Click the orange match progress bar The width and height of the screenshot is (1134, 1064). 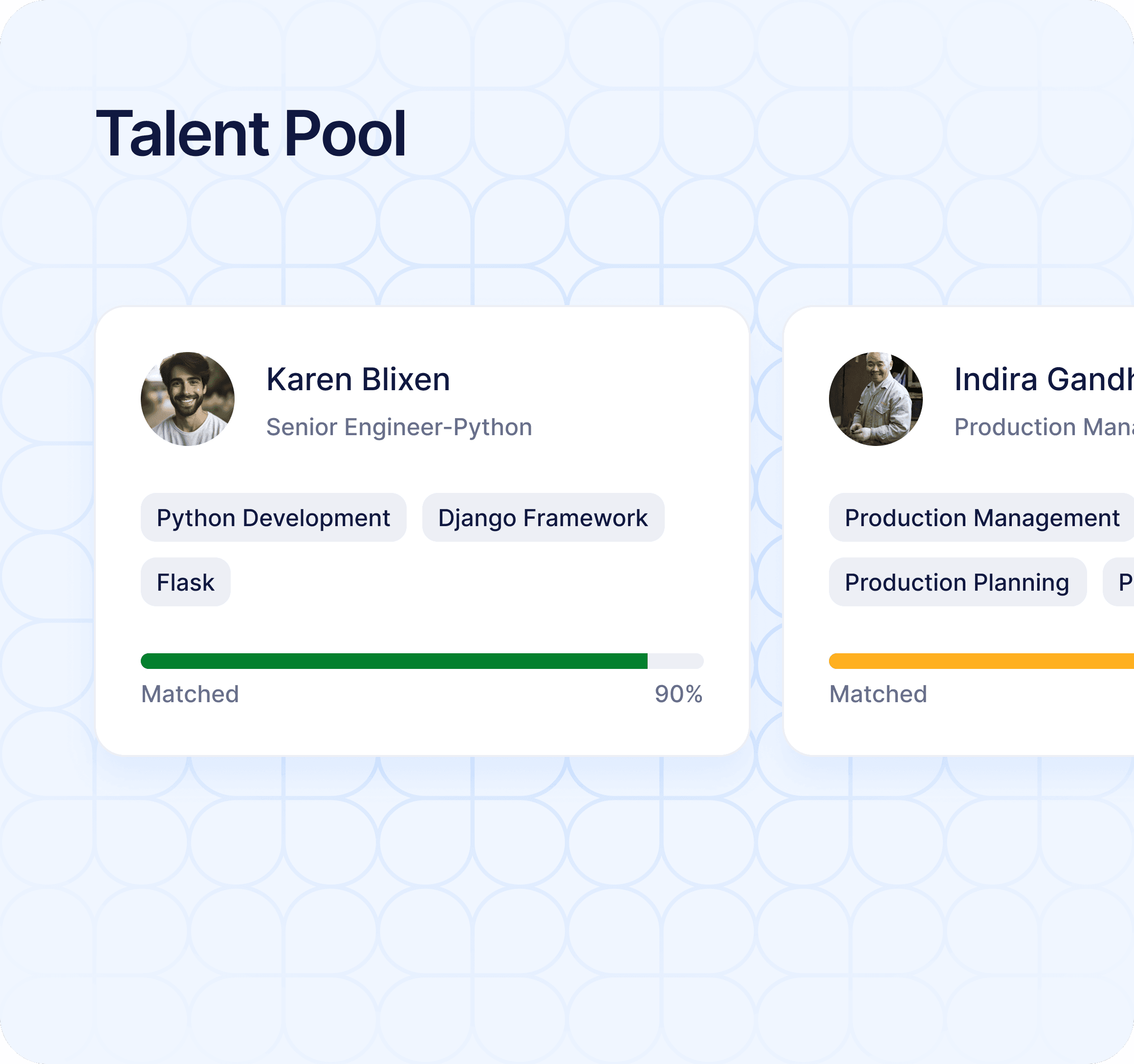tap(981, 661)
